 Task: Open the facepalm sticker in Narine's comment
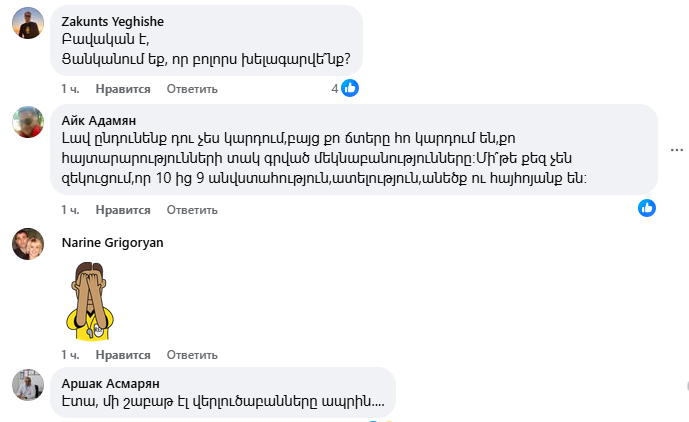pos(89,296)
